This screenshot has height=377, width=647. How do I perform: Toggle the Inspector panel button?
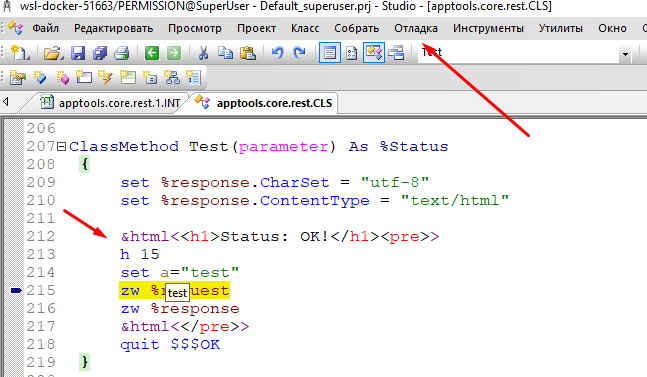pyautogui.click(x=352, y=53)
